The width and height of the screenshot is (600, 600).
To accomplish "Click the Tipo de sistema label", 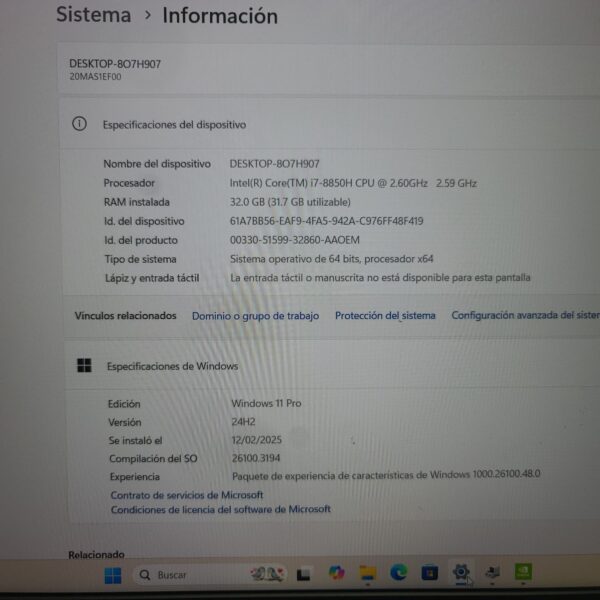I will (x=140, y=259).
